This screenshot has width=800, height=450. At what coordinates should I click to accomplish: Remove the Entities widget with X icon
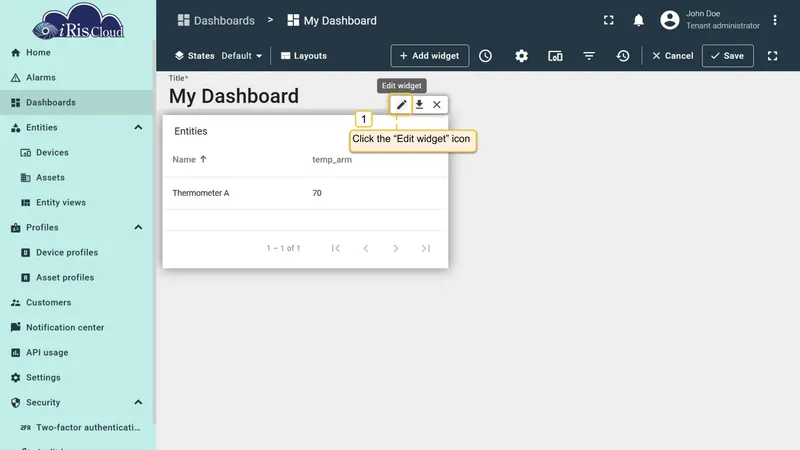[437, 105]
